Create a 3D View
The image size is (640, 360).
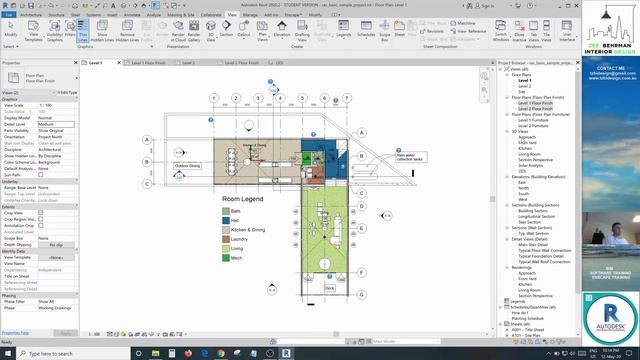(211, 31)
